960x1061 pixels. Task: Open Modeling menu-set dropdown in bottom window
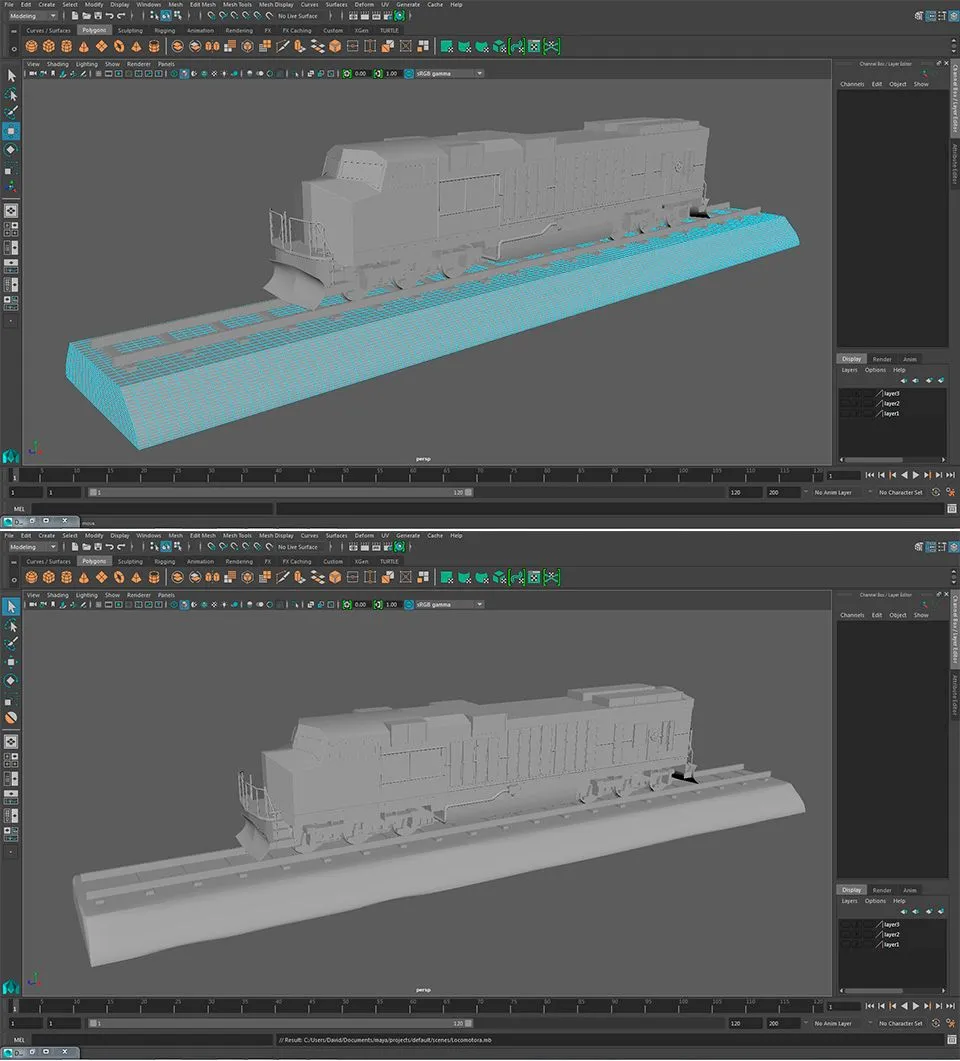tap(32, 547)
